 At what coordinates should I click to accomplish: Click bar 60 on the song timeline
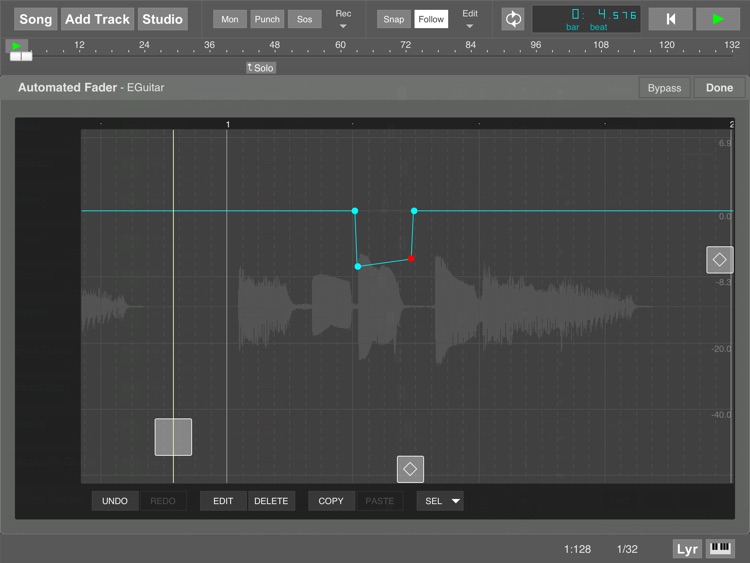coord(340,45)
